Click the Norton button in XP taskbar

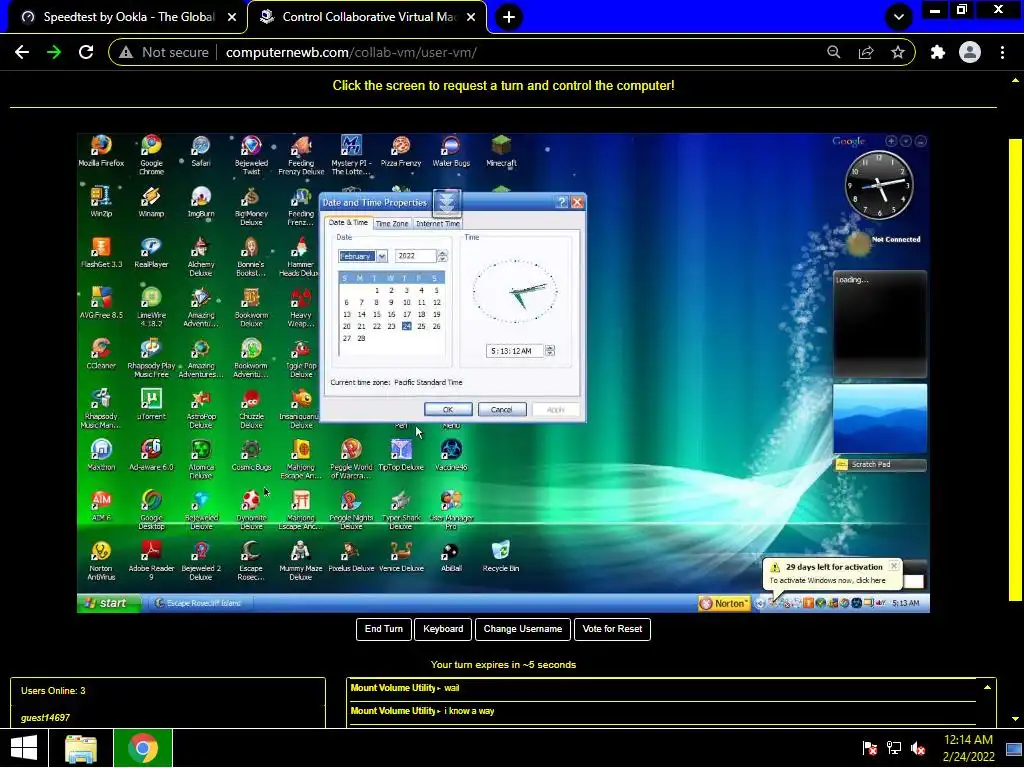pyautogui.click(x=724, y=603)
